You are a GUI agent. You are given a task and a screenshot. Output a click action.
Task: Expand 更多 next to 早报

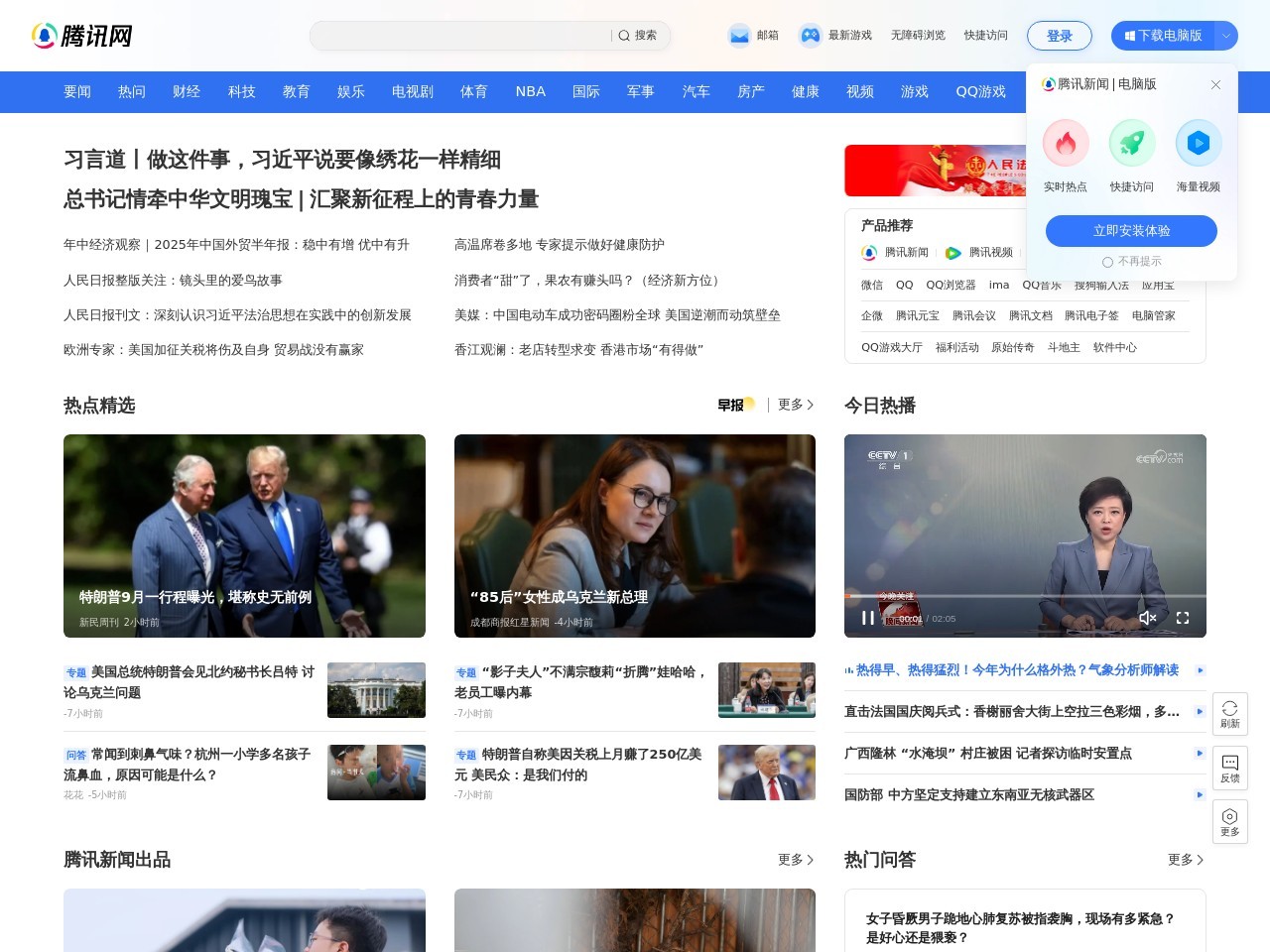click(x=796, y=405)
